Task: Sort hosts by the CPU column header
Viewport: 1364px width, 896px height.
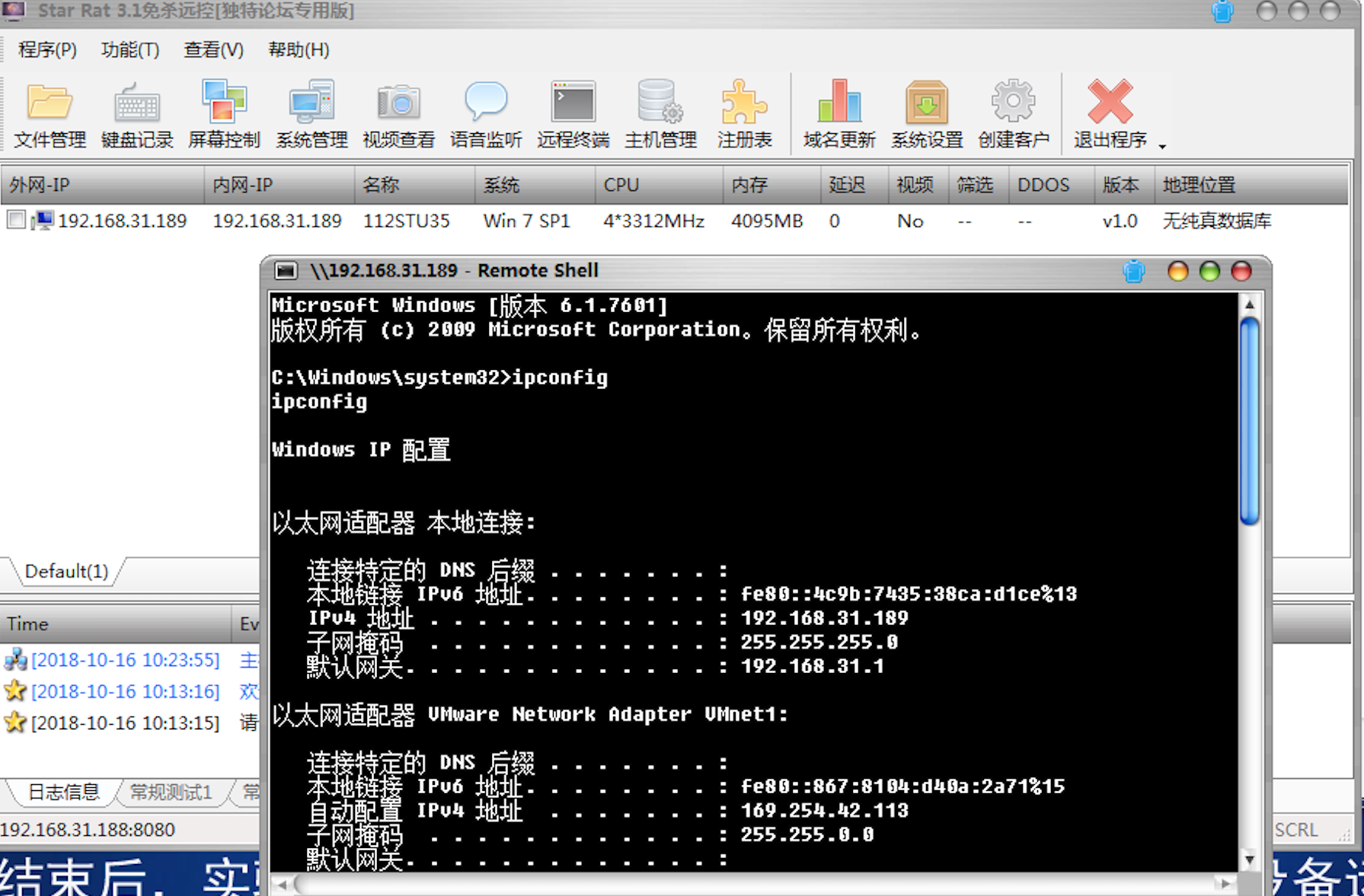Action: tap(659, 185)
